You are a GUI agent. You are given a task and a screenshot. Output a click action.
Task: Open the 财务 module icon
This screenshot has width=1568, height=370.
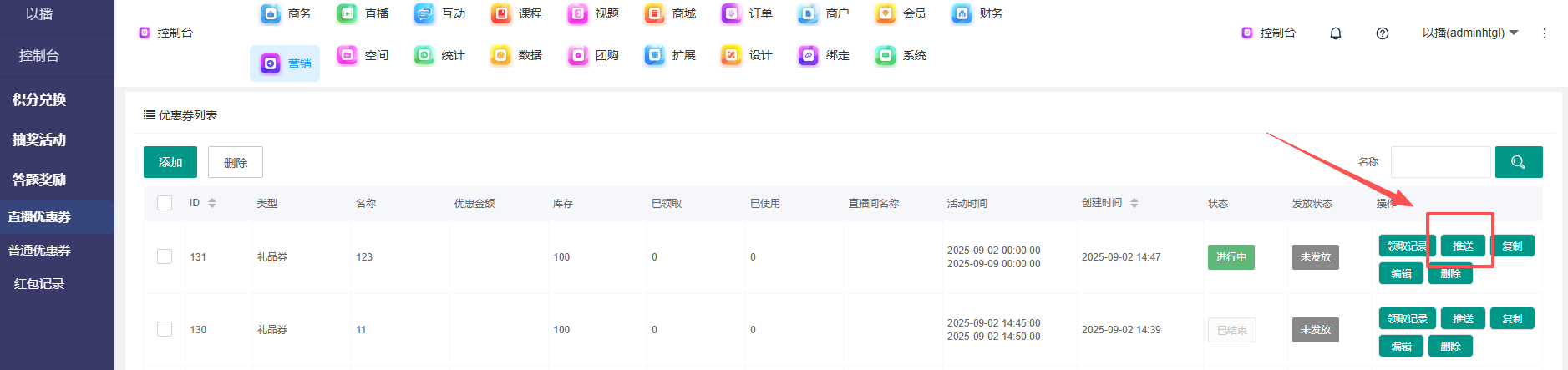962,14
